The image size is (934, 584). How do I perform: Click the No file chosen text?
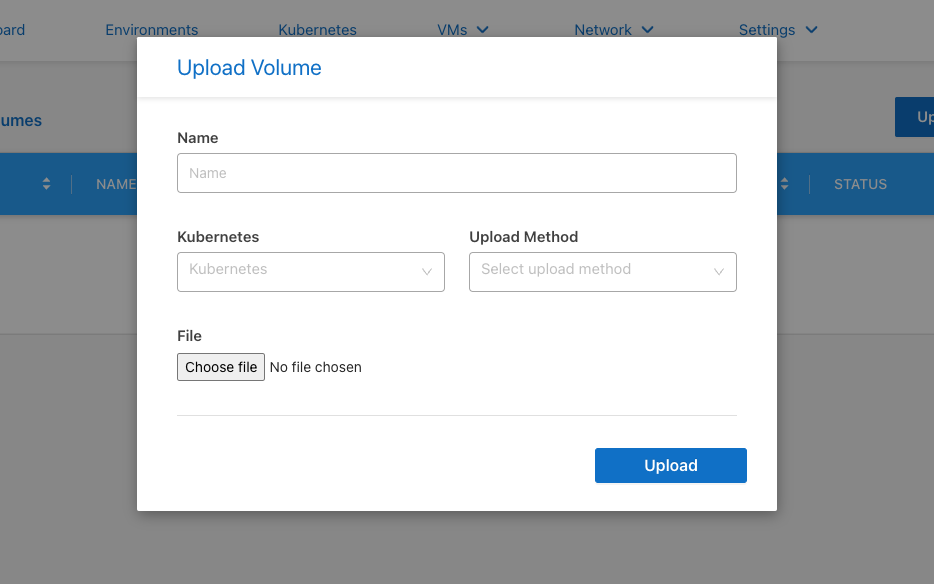(x=316, y=367)
